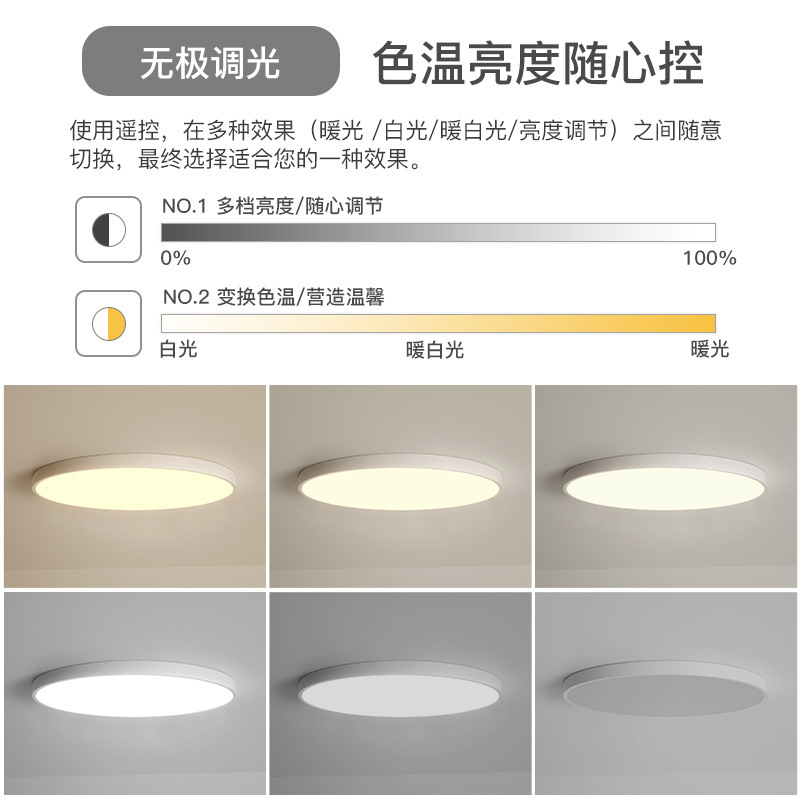Select the 白光 label
Screen dimensions: 800x800
(x=179, y=350)
